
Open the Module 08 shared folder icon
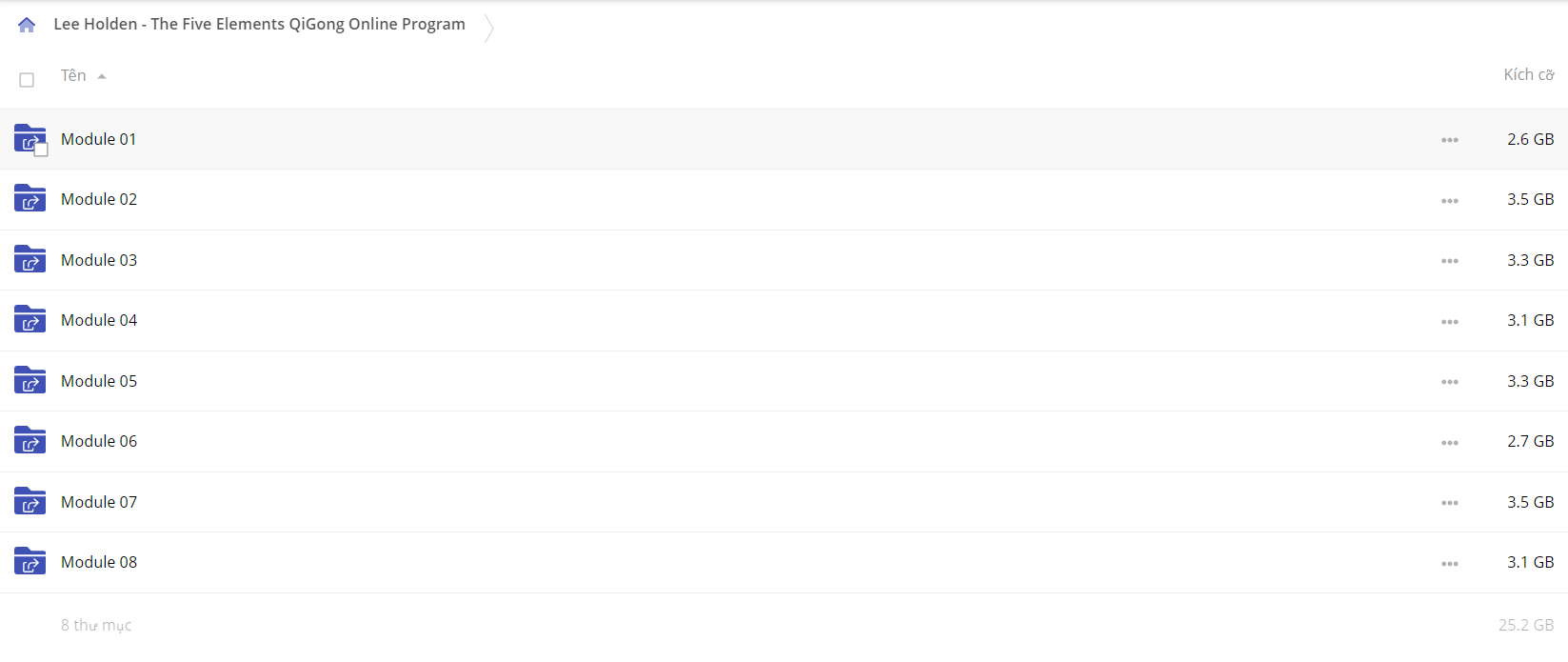30,561
